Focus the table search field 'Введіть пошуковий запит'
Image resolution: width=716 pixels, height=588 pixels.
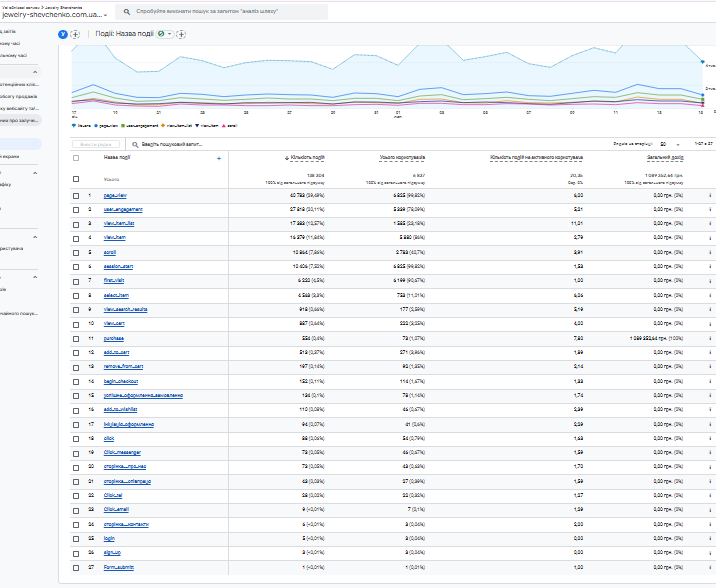[x=172, y=144]
